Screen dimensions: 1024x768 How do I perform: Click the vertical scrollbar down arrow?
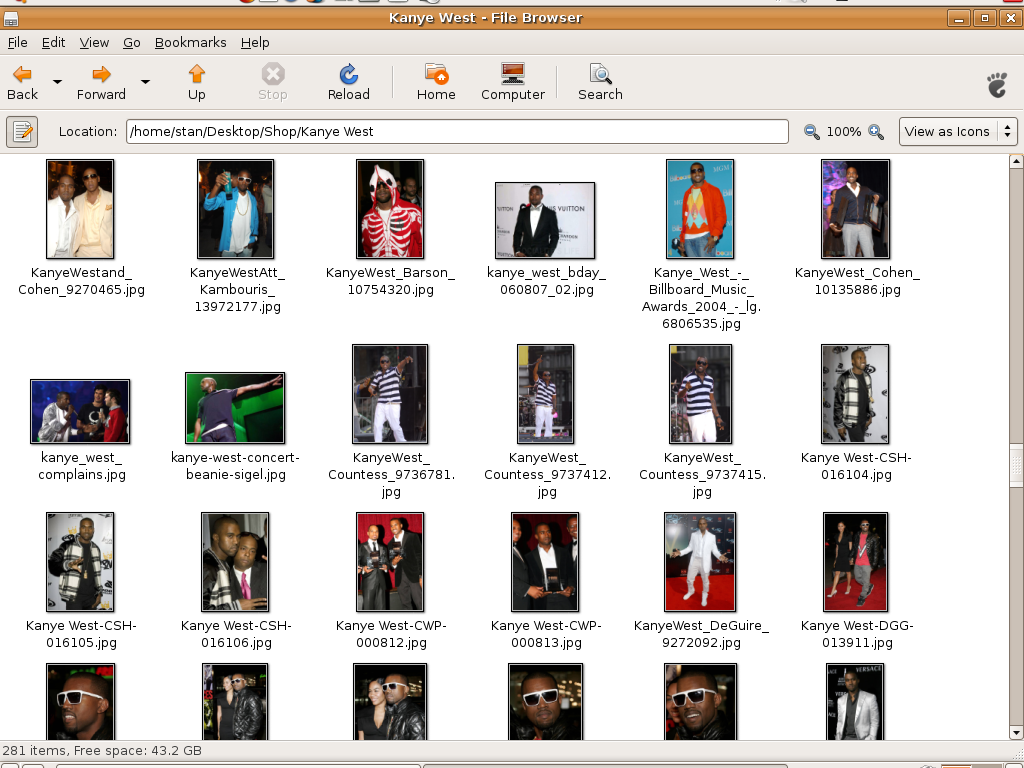(1016, 733)
